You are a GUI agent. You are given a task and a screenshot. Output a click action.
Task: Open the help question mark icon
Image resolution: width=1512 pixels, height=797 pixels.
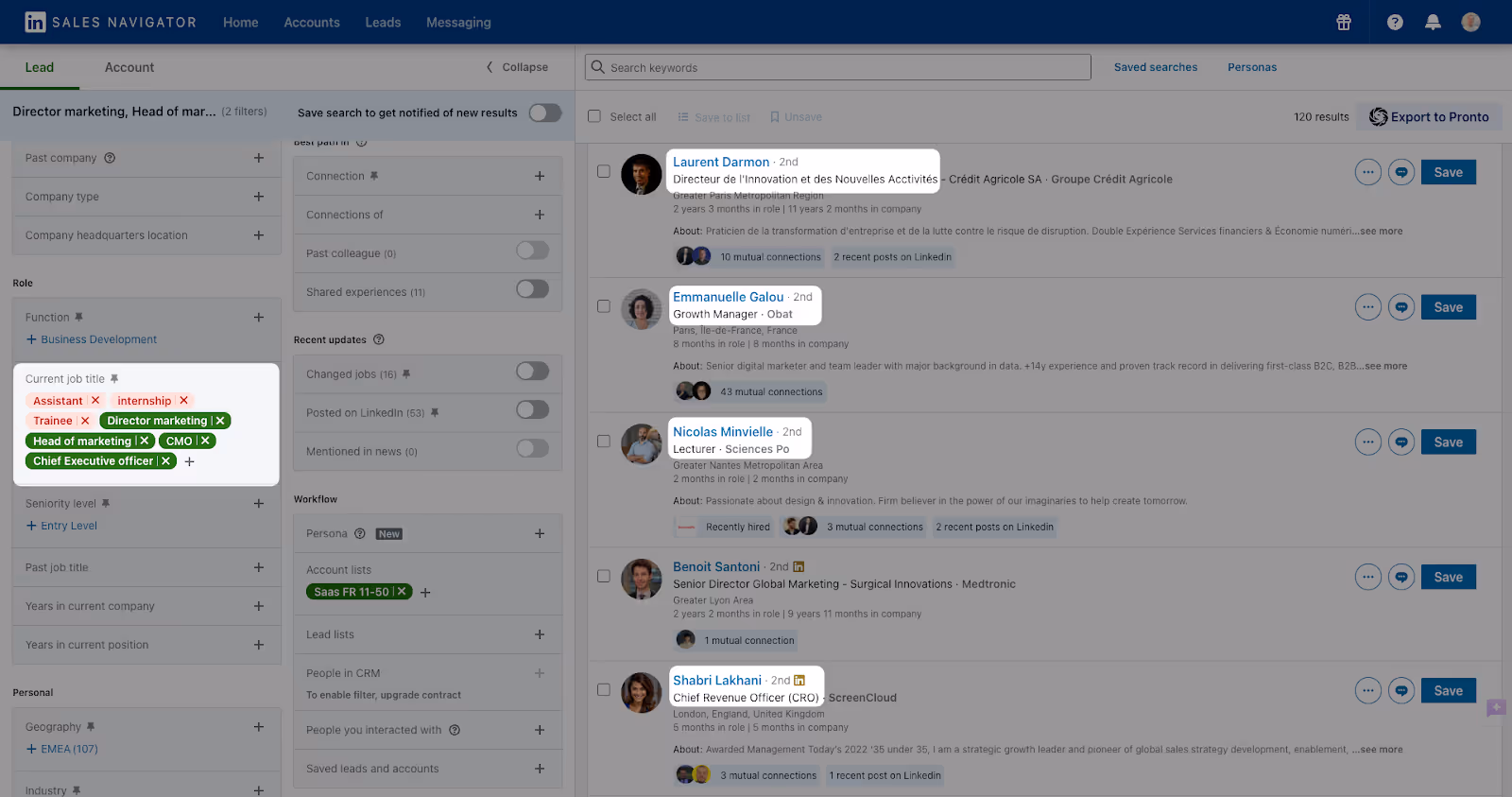(1395, 22)
